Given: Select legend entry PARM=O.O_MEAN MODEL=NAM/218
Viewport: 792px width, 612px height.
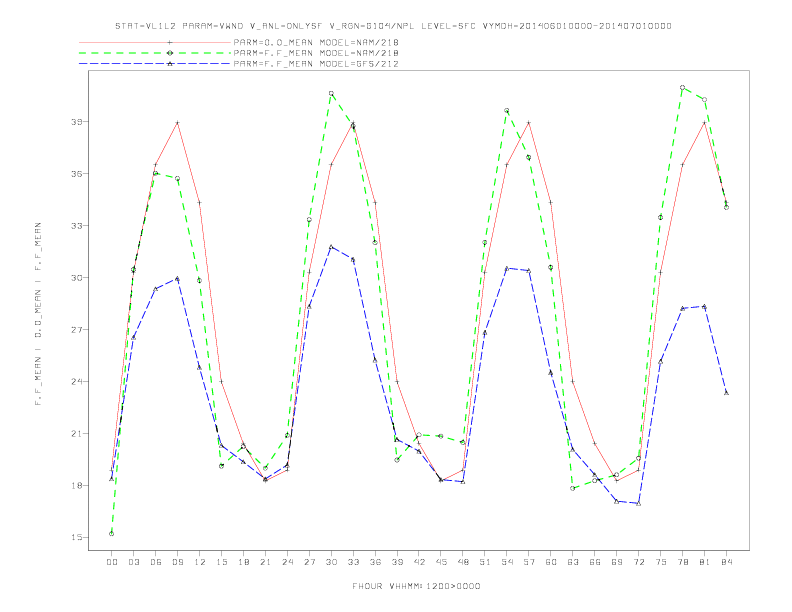Looking at the screenshot, I should point(316,42).
